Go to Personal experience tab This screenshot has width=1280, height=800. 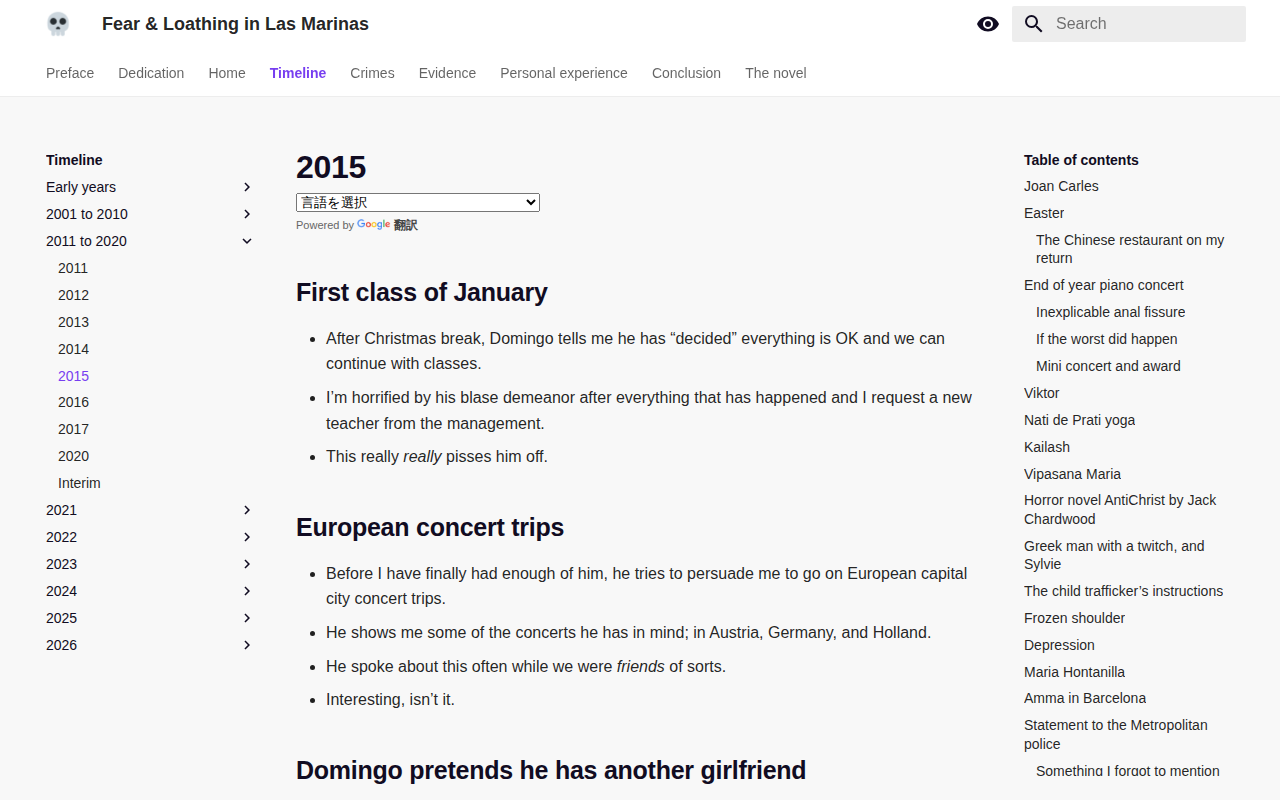(x=564, y=73)
